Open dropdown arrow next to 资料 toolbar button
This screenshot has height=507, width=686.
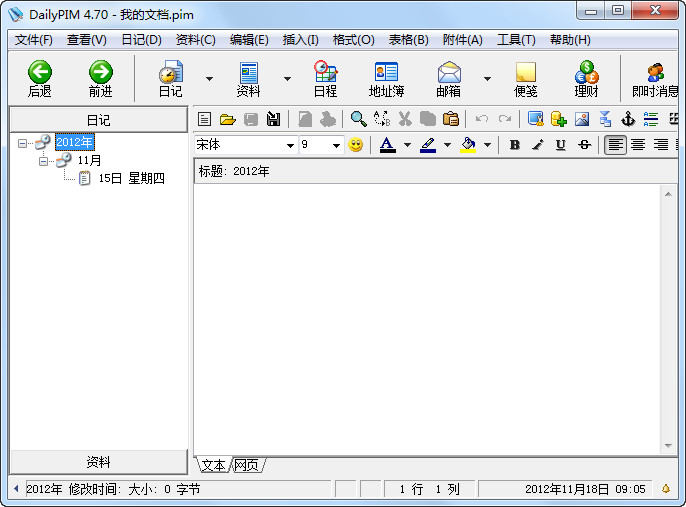287,79
